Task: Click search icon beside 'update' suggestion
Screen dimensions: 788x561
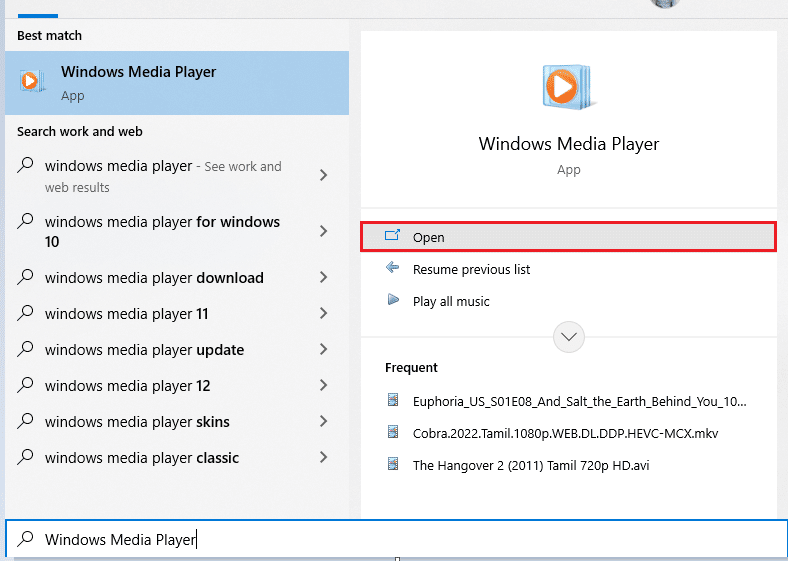Action: point(25,349)
